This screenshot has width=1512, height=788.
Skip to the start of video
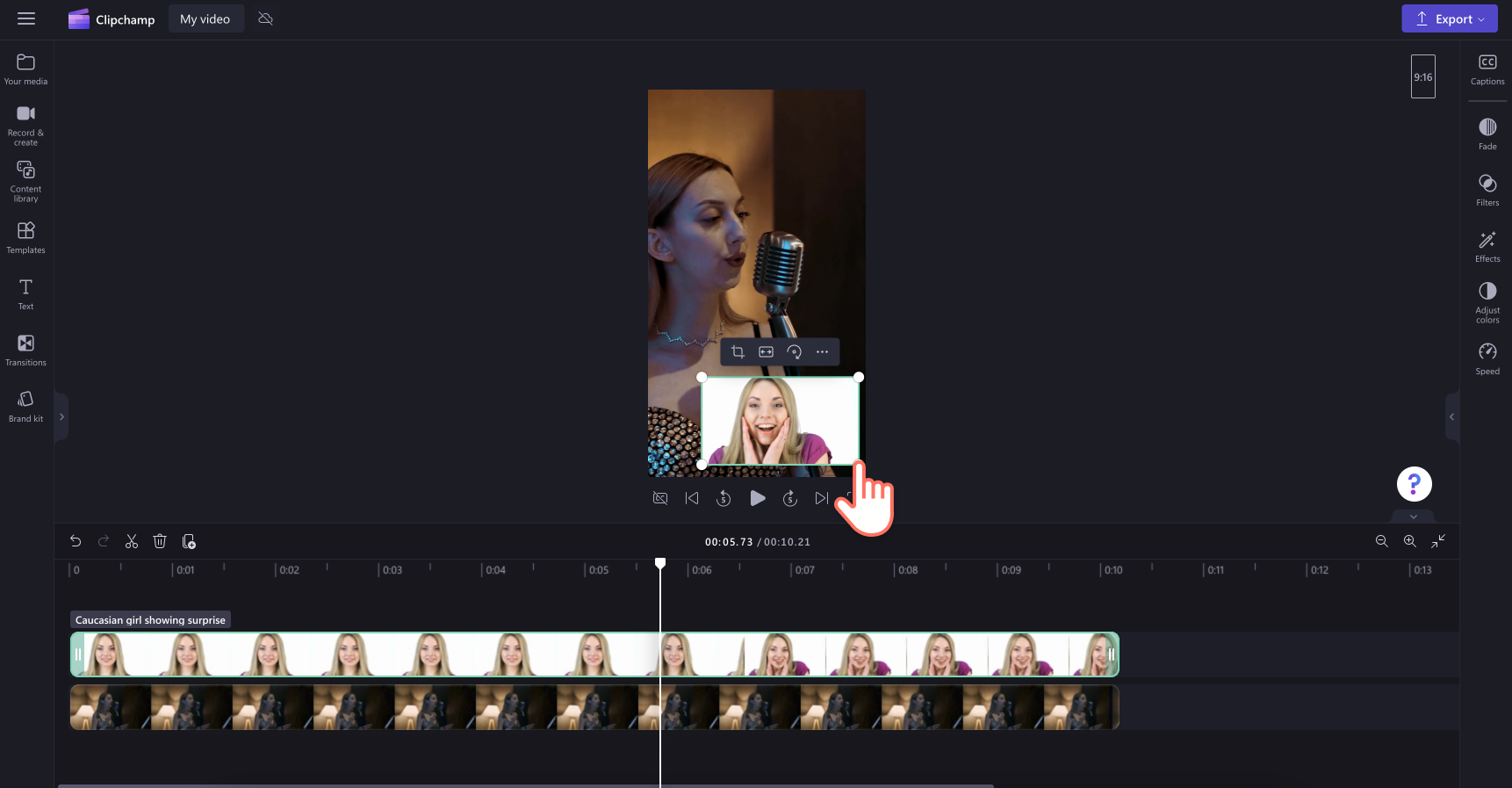(692, 498)
